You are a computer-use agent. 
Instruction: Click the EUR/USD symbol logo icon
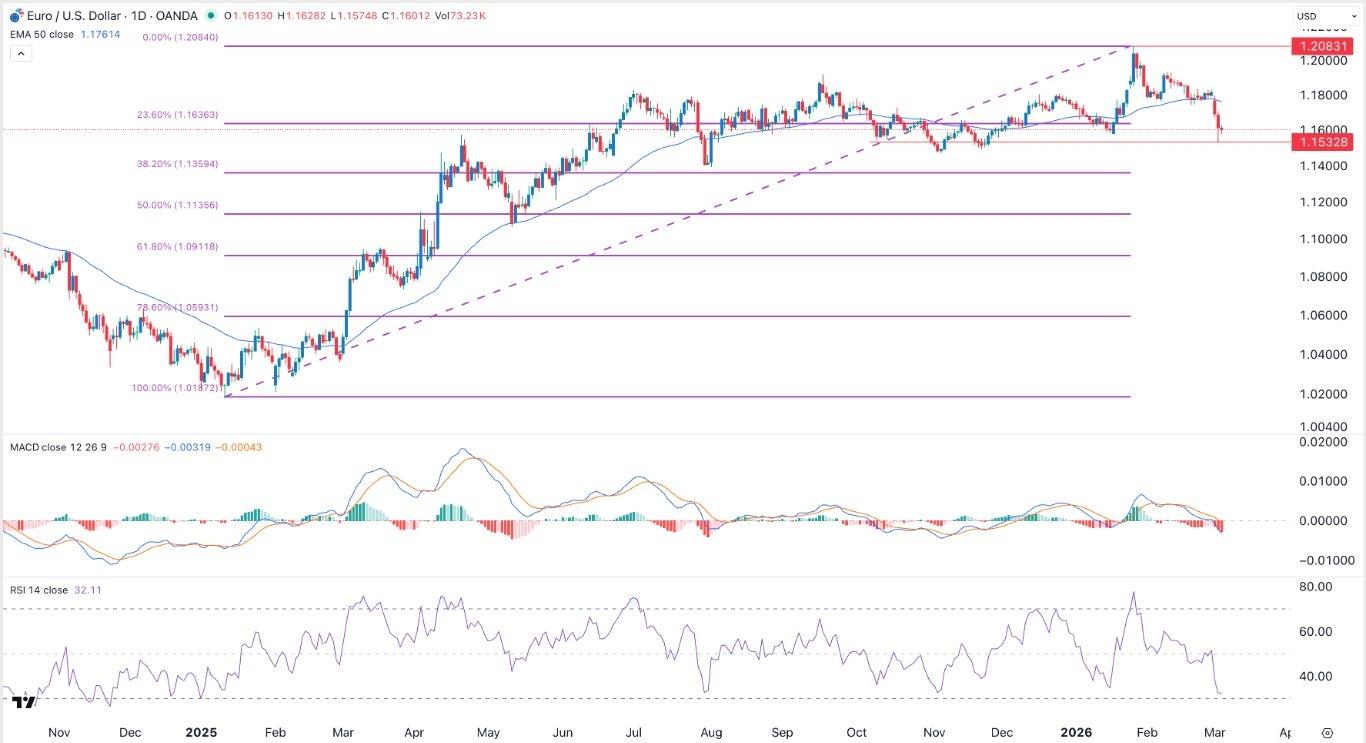point(15,16)
